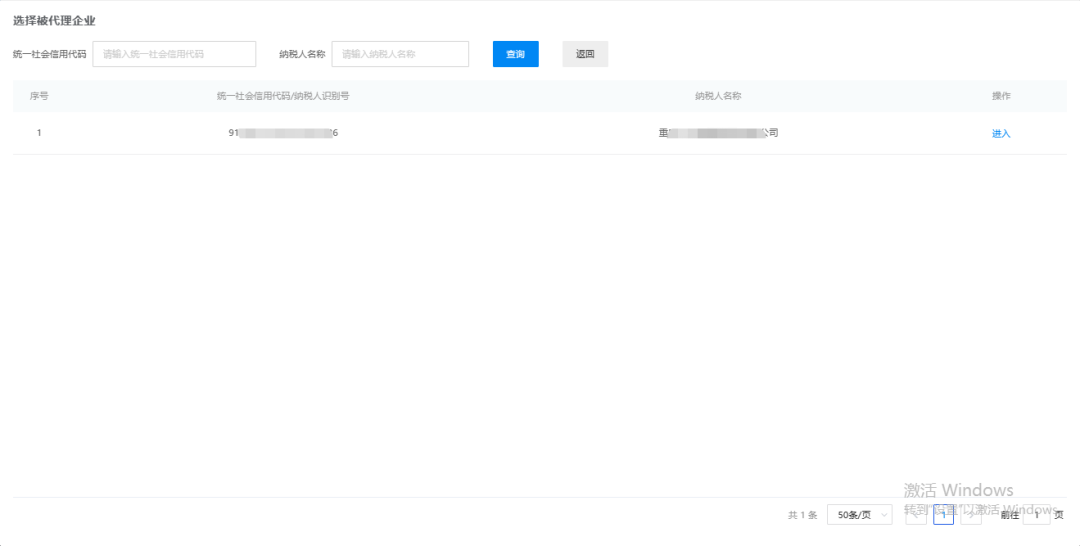
Task: Click the 操作 column header
Action: click(1001, 96)
